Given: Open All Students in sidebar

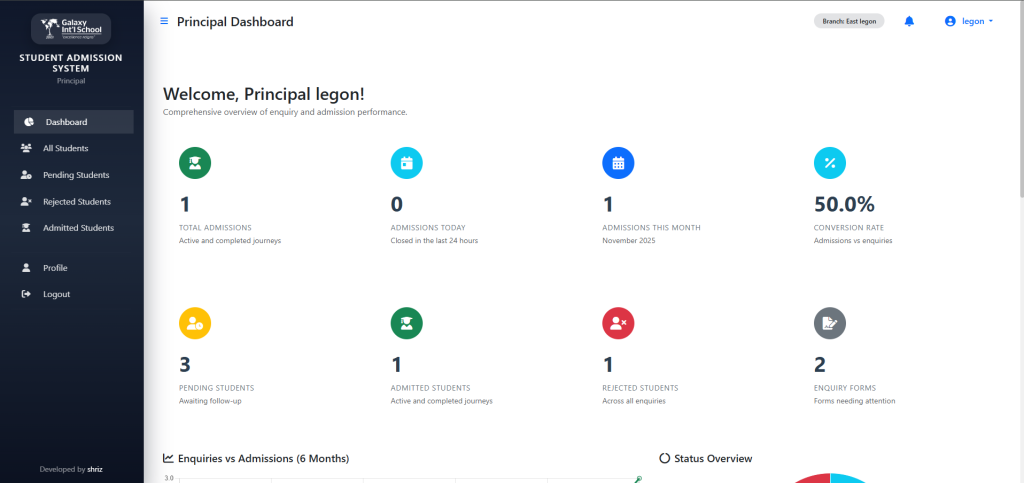Looking at the screenshot, I should pyautogui.click(x=65, y=148).
